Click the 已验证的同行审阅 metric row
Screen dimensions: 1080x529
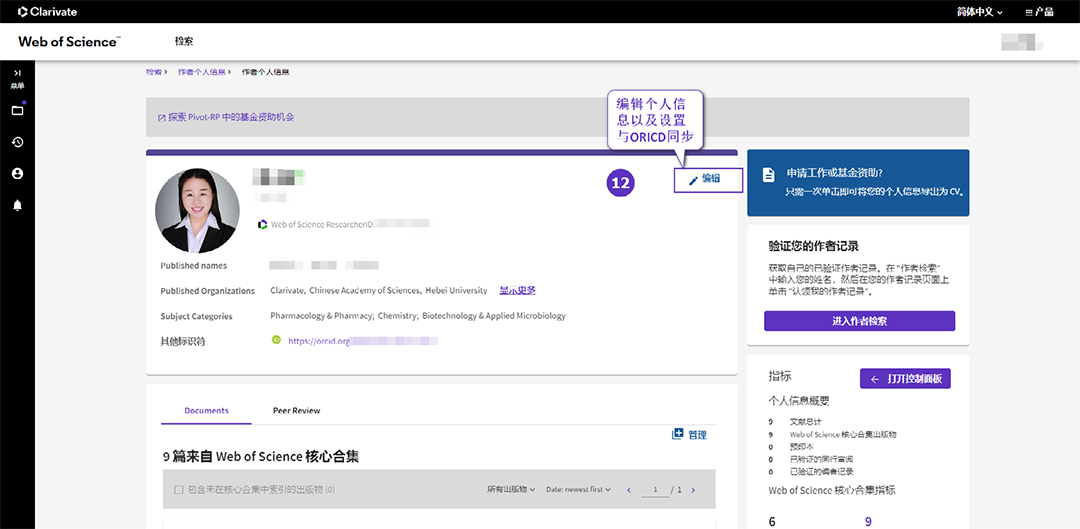pyautogui.click(x=810, y=459)
